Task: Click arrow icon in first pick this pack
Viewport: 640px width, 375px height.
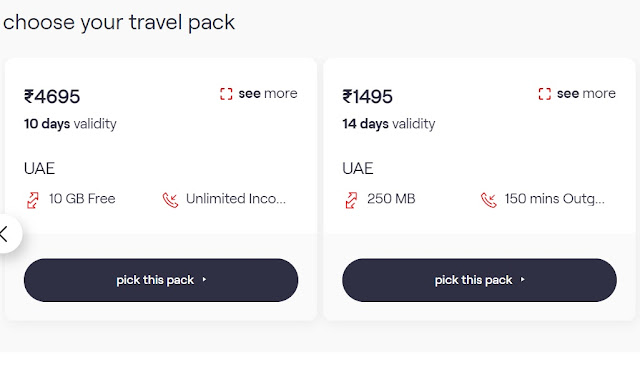Action: click(x=204, y=280)
